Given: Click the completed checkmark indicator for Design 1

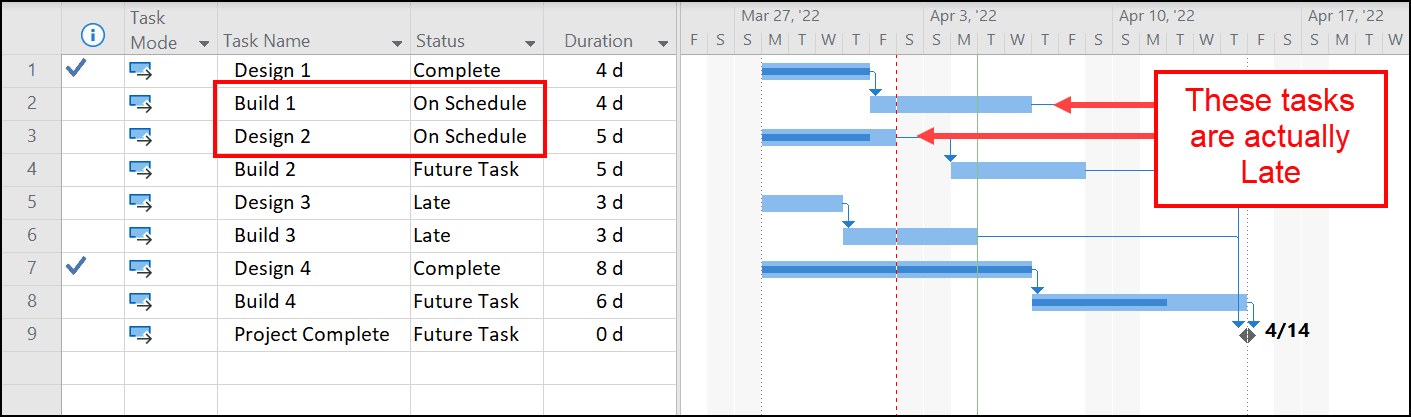Looking at the screenshot, I should click(75, 68).
